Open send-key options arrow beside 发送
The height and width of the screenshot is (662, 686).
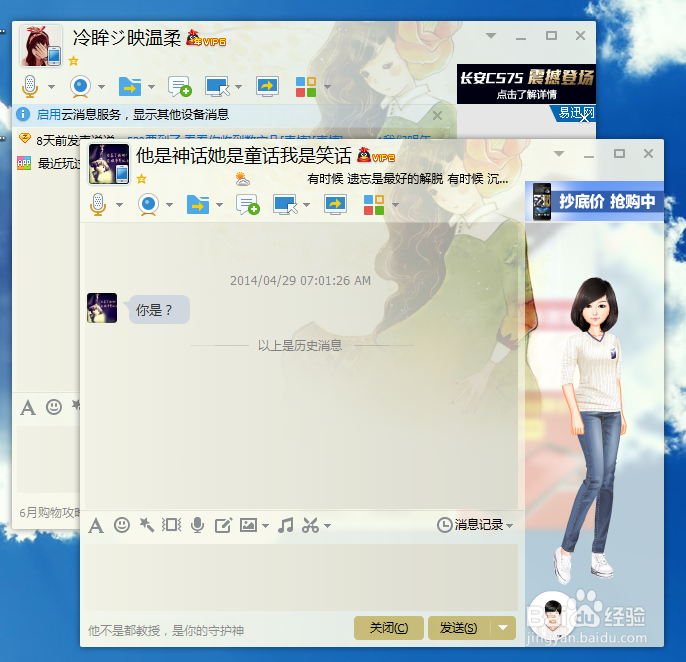(503, 628)
